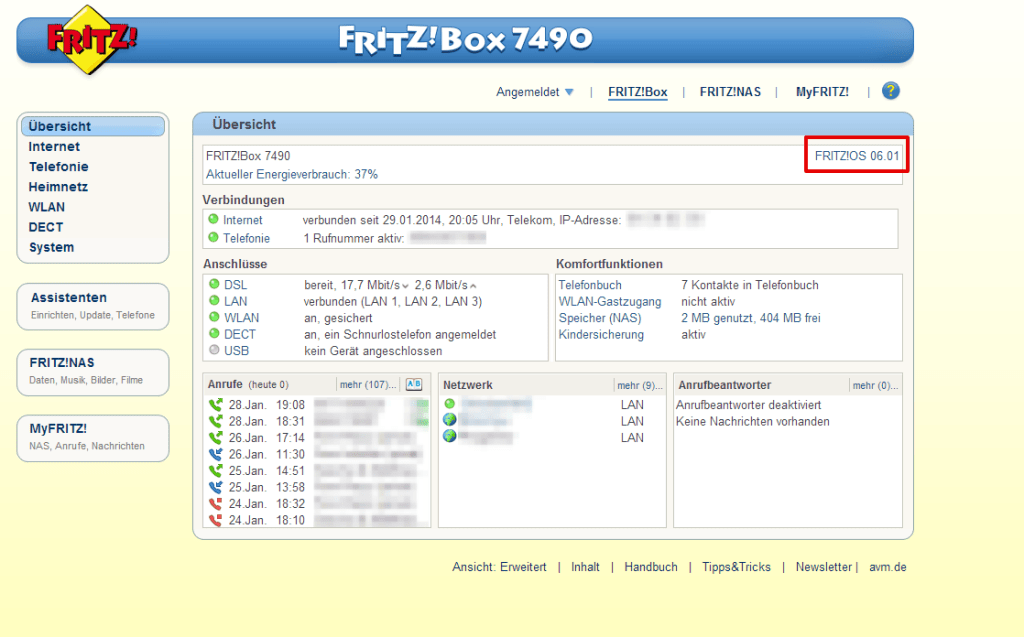This screenshot has height=637, width=1024.
Task: Click the FRITZ!OS 06.01 version link
Action: [857, 156]
